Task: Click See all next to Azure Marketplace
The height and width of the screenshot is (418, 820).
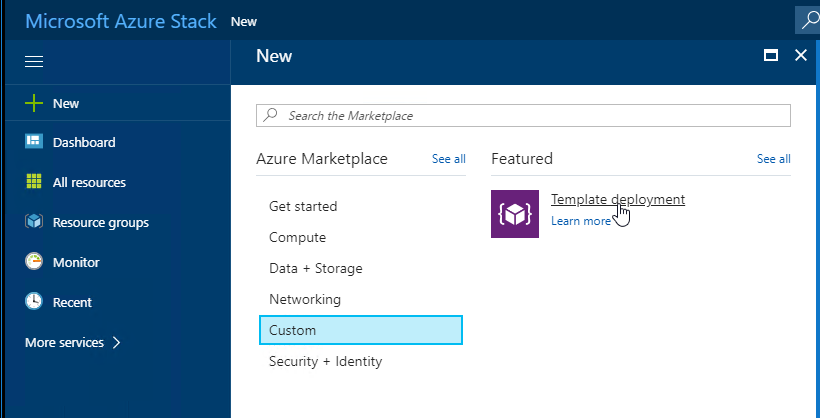Action: (x=448, y=159)
